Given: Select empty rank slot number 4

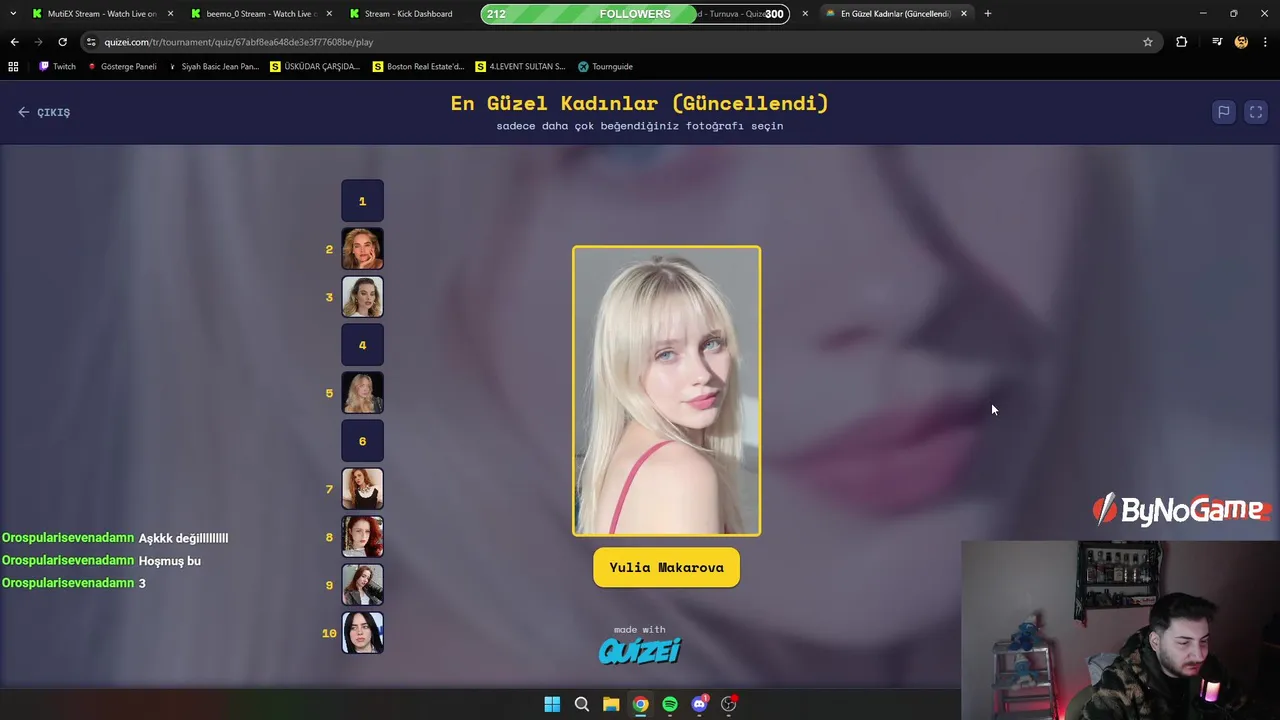Looking at the screenshot, I should (x=362, y=345).
